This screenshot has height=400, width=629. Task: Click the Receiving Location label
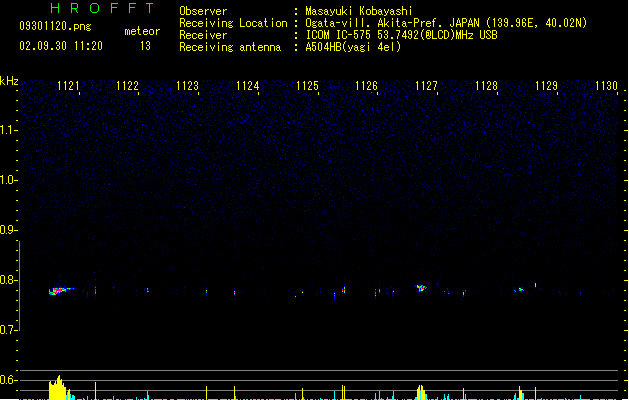[233, 23]
